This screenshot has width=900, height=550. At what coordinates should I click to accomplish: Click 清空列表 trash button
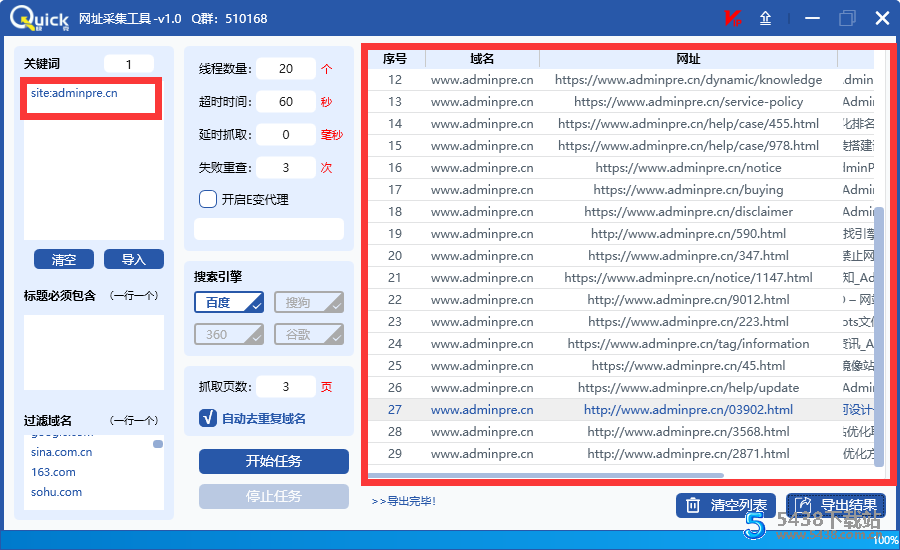click(726, 505)
